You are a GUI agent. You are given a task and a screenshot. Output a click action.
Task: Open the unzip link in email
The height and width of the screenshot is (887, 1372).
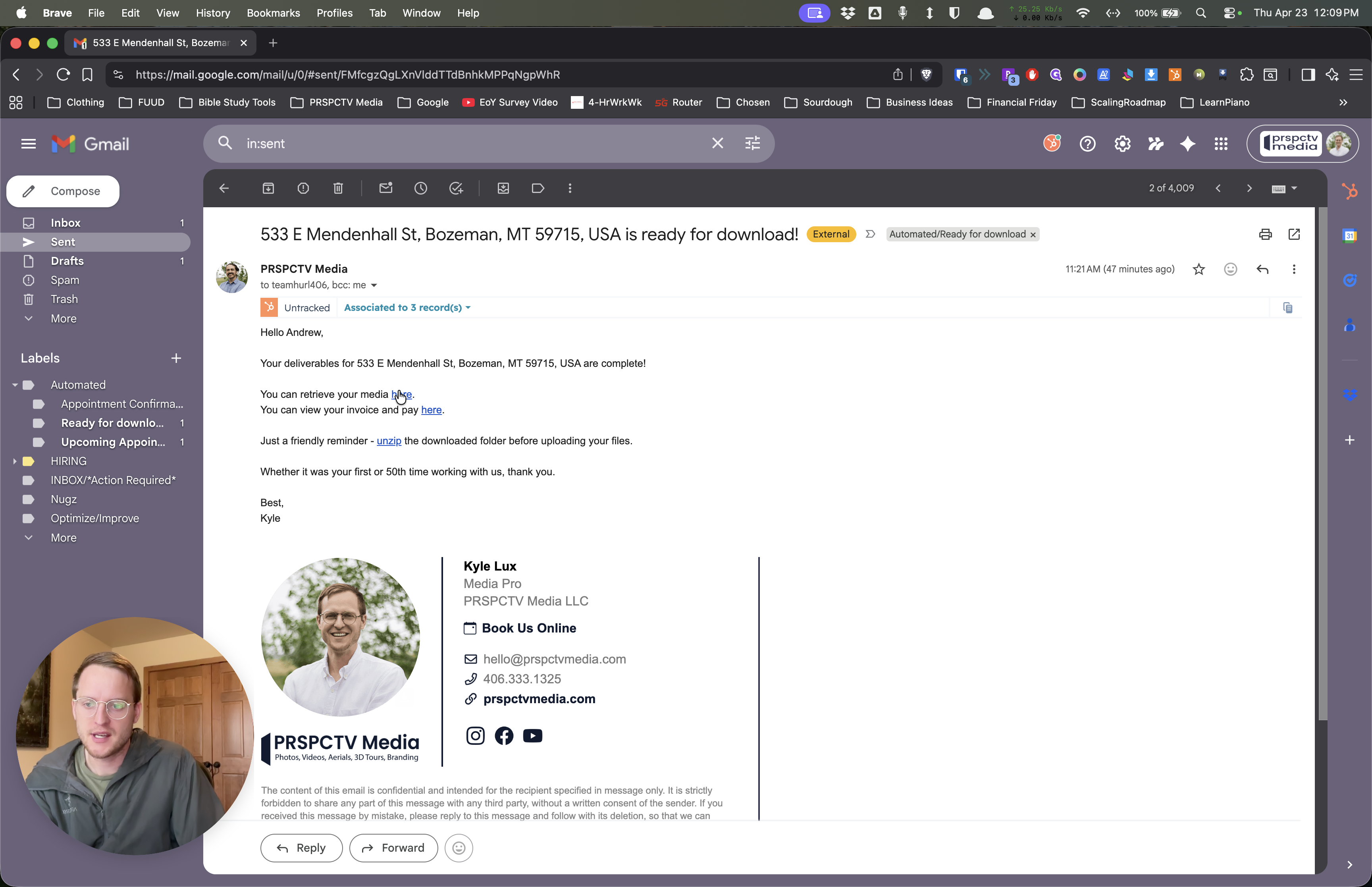389,441
